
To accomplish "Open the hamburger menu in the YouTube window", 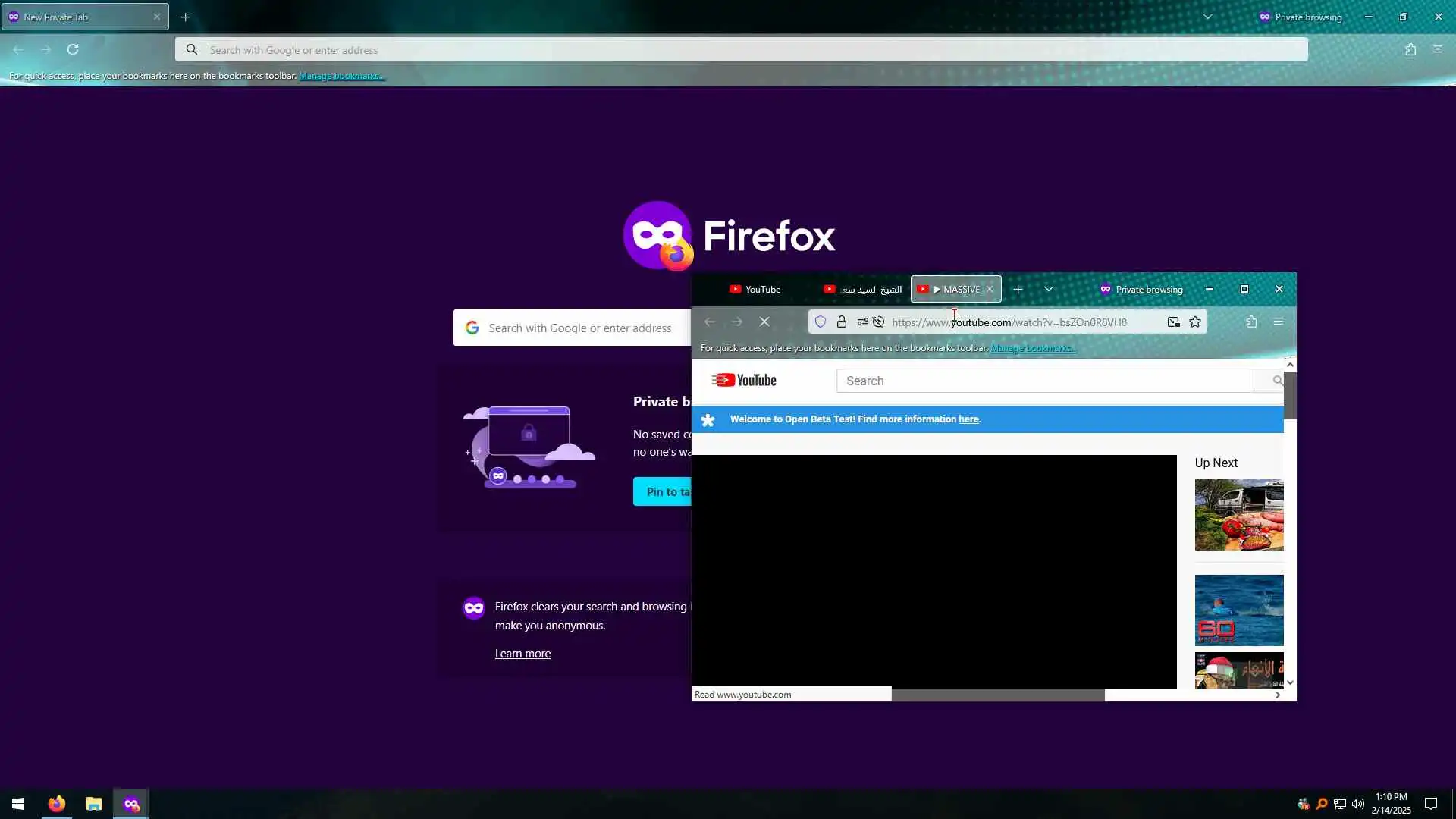I will pyautogui.click(x=1279, y=322).
